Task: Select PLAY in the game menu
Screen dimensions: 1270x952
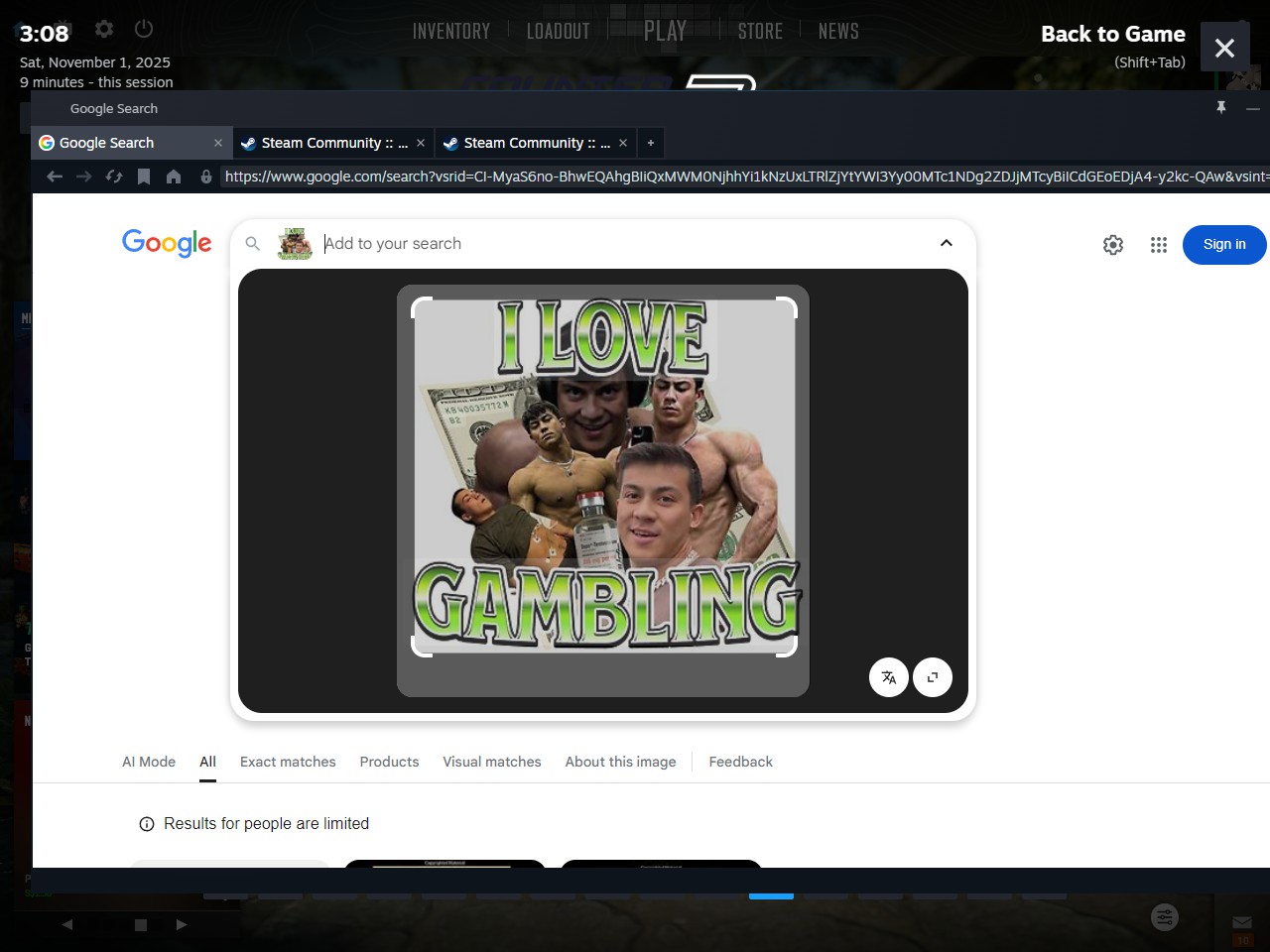Action: (x=665, y=31)
